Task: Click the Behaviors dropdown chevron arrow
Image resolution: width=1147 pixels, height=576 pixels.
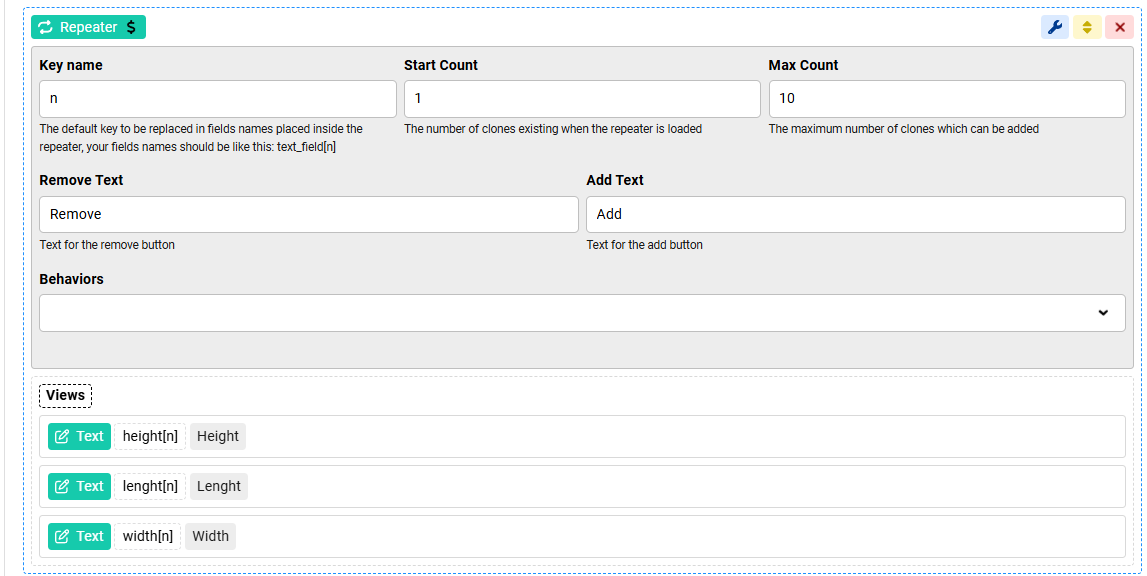Action: click(x=1103, y=313)
